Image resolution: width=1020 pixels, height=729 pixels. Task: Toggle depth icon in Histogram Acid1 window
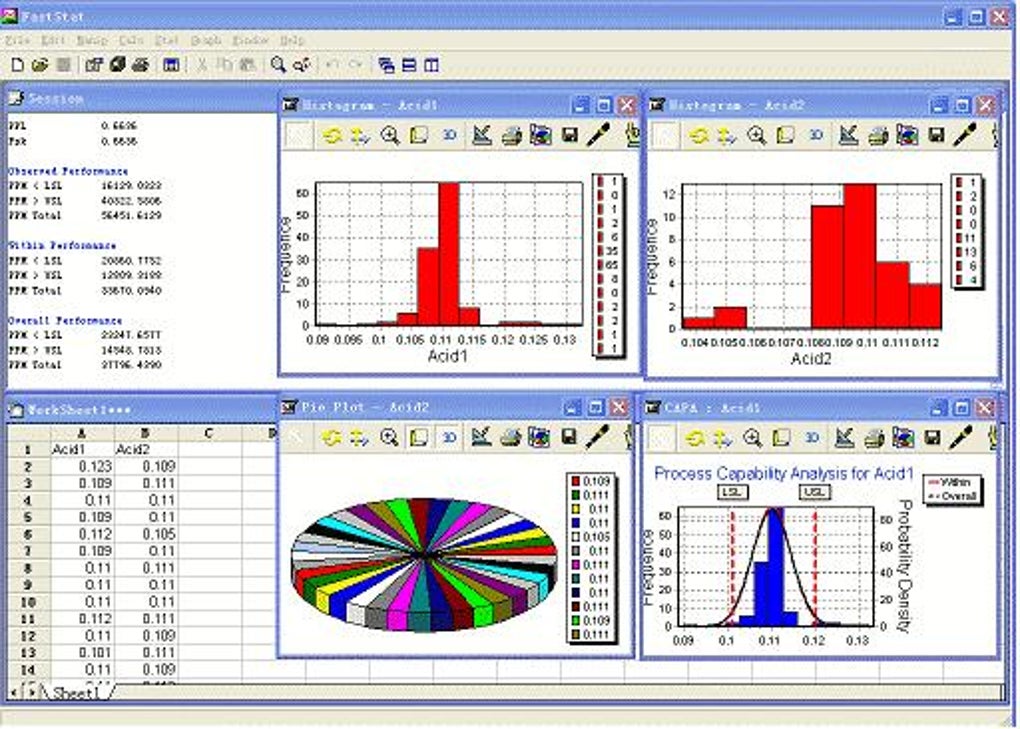(x=420, y=135)
